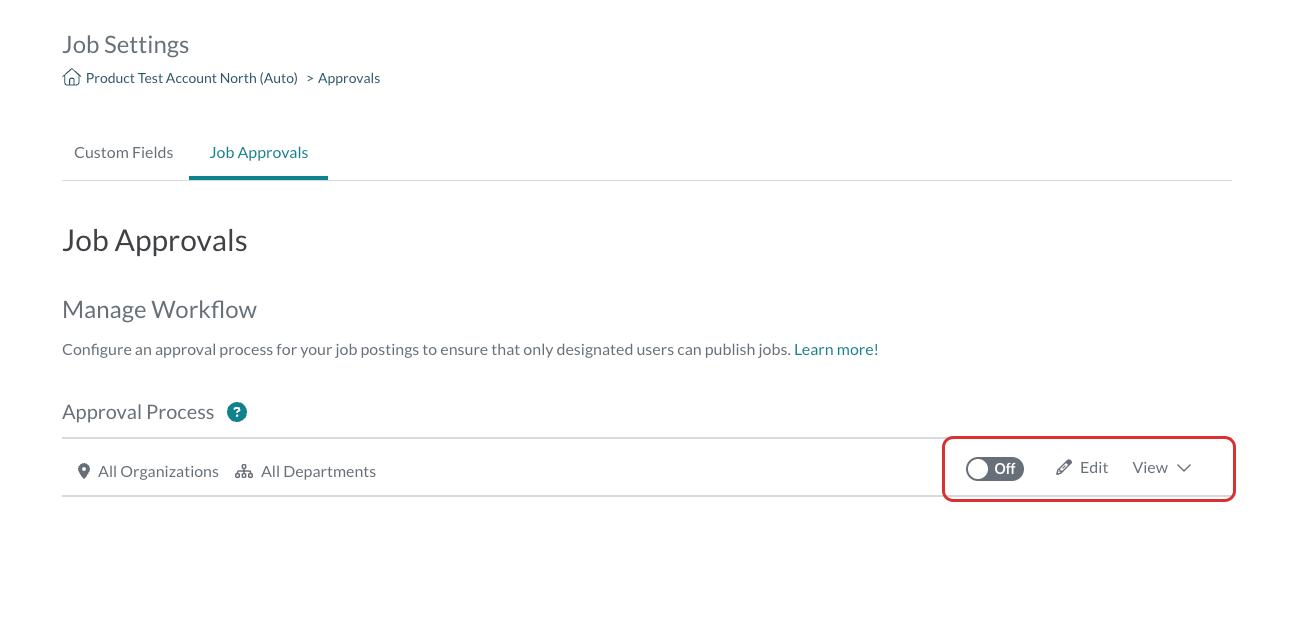This screenshot has width=1292, height=619.
Task: Click the All Departments label
Action: [x=318, y=472]
